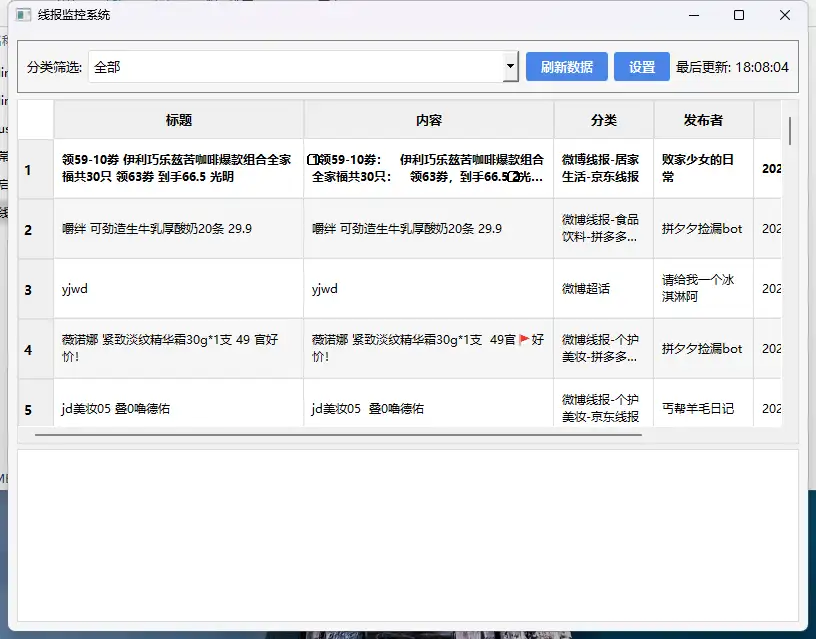Select row 1 via its row header

28,169
